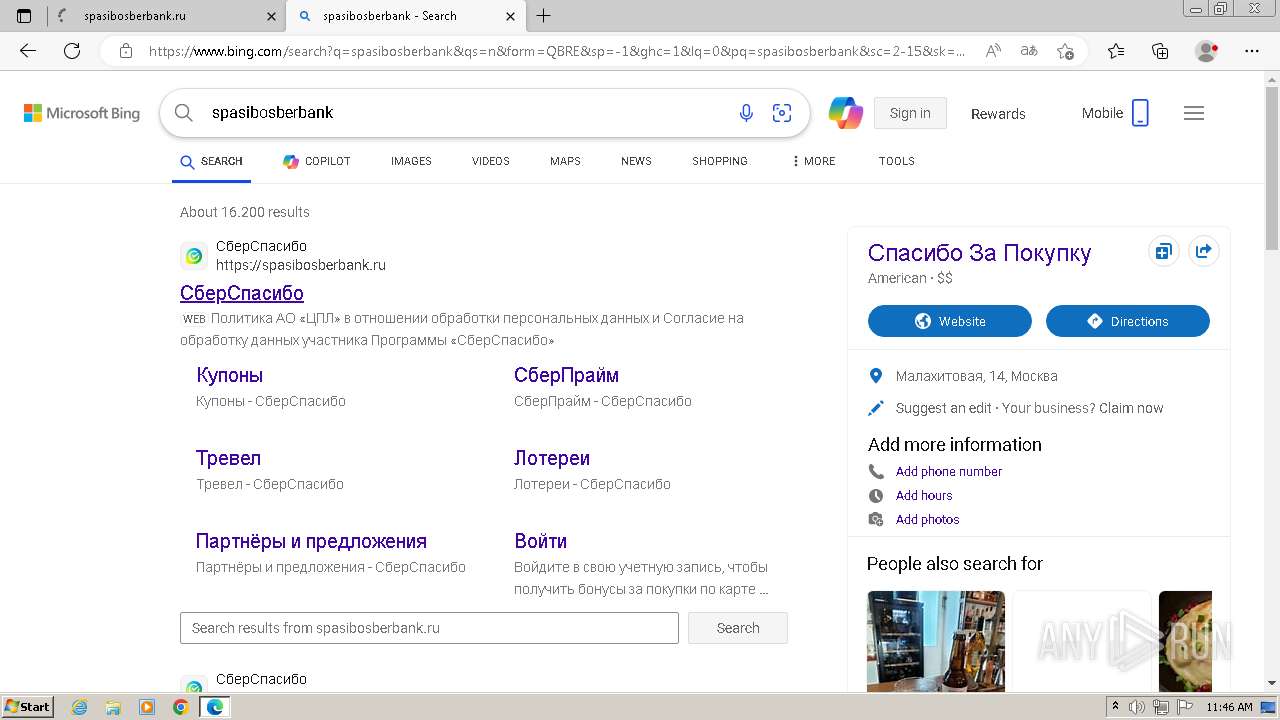The image size is (1280, 720).
Task: Select the COPILOT search tab
Action: [x=317, y=161]
